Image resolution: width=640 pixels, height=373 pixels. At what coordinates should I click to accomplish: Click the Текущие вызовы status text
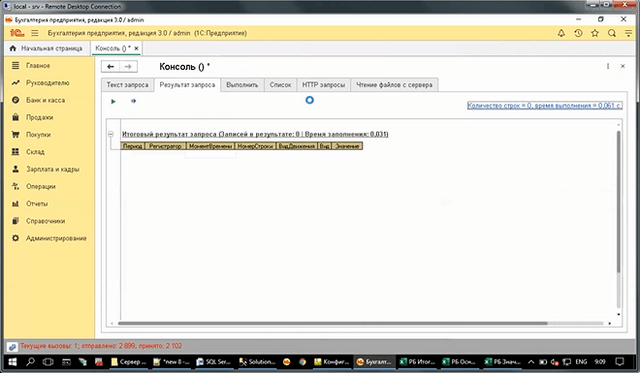point(101,346)
